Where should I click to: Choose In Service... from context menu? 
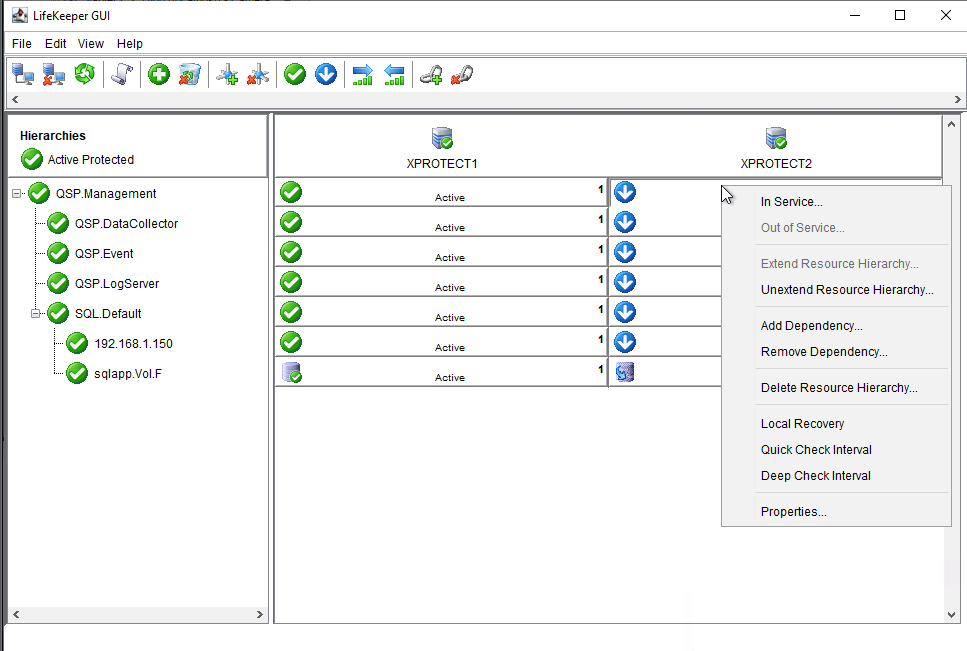pos(836,202)
